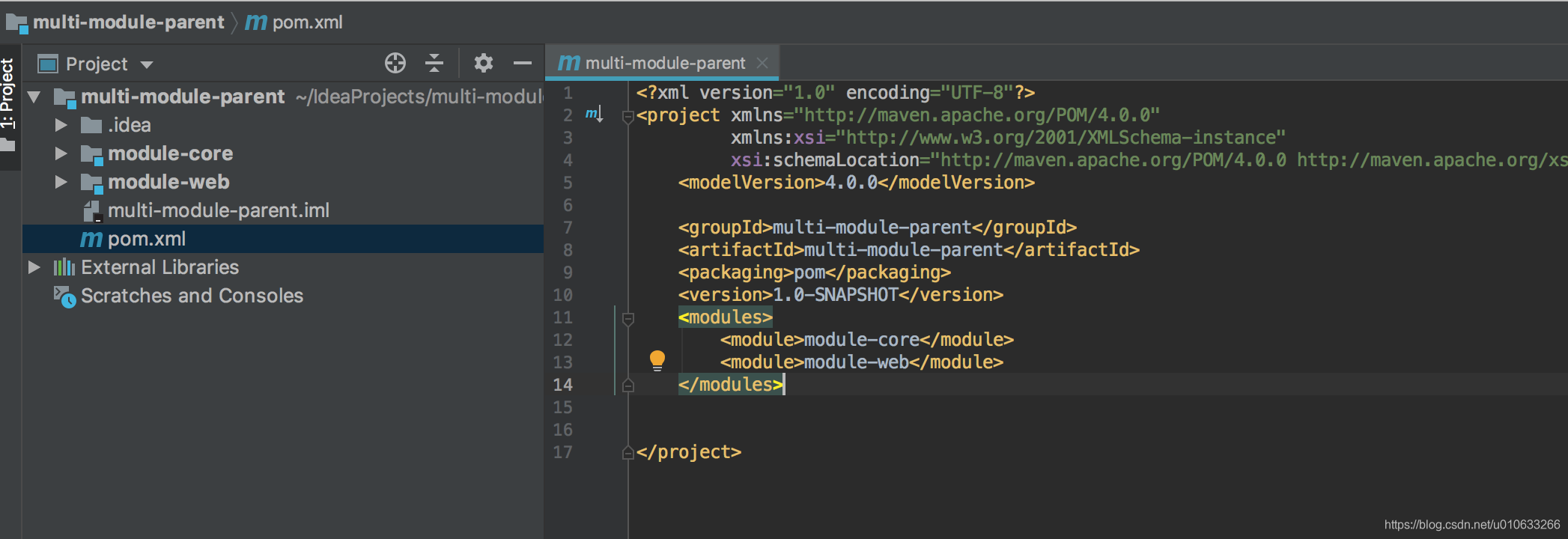Screen dimensions: 1568x539
Task: Click the opening <modules> tag
Action: pos(725,317)
